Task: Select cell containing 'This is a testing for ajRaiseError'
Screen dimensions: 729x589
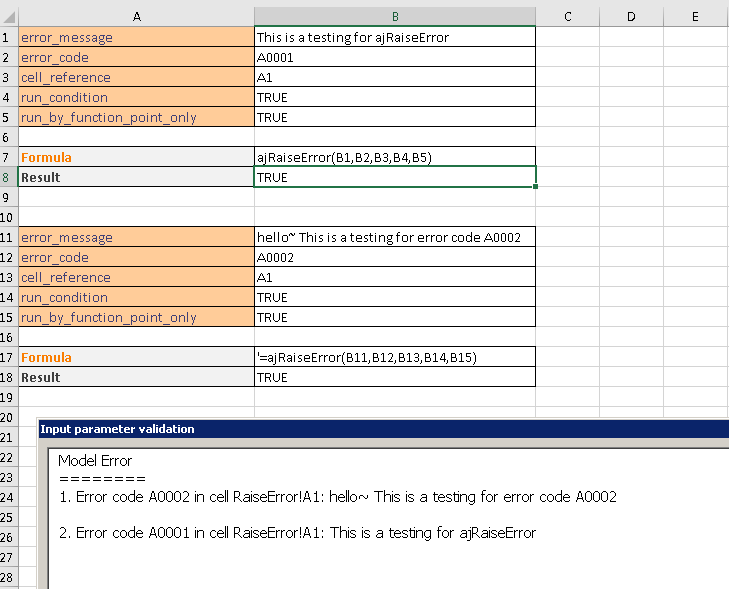Action: pos(395,37)
